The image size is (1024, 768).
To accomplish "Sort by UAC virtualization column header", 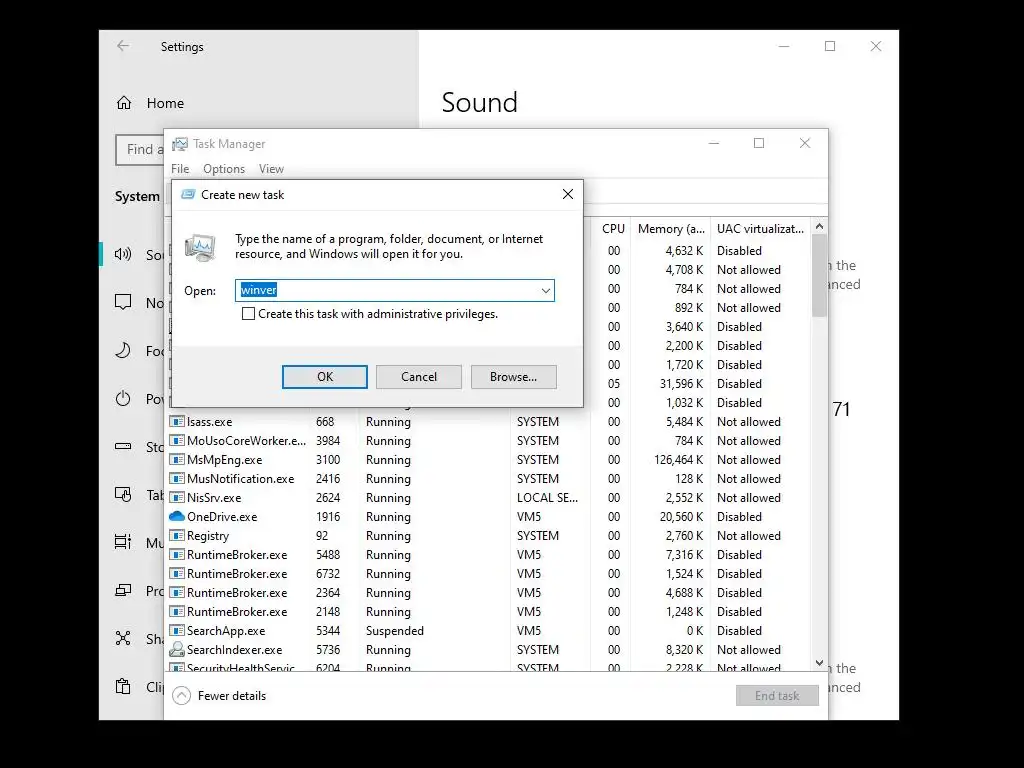I will (x=760, y=229).
